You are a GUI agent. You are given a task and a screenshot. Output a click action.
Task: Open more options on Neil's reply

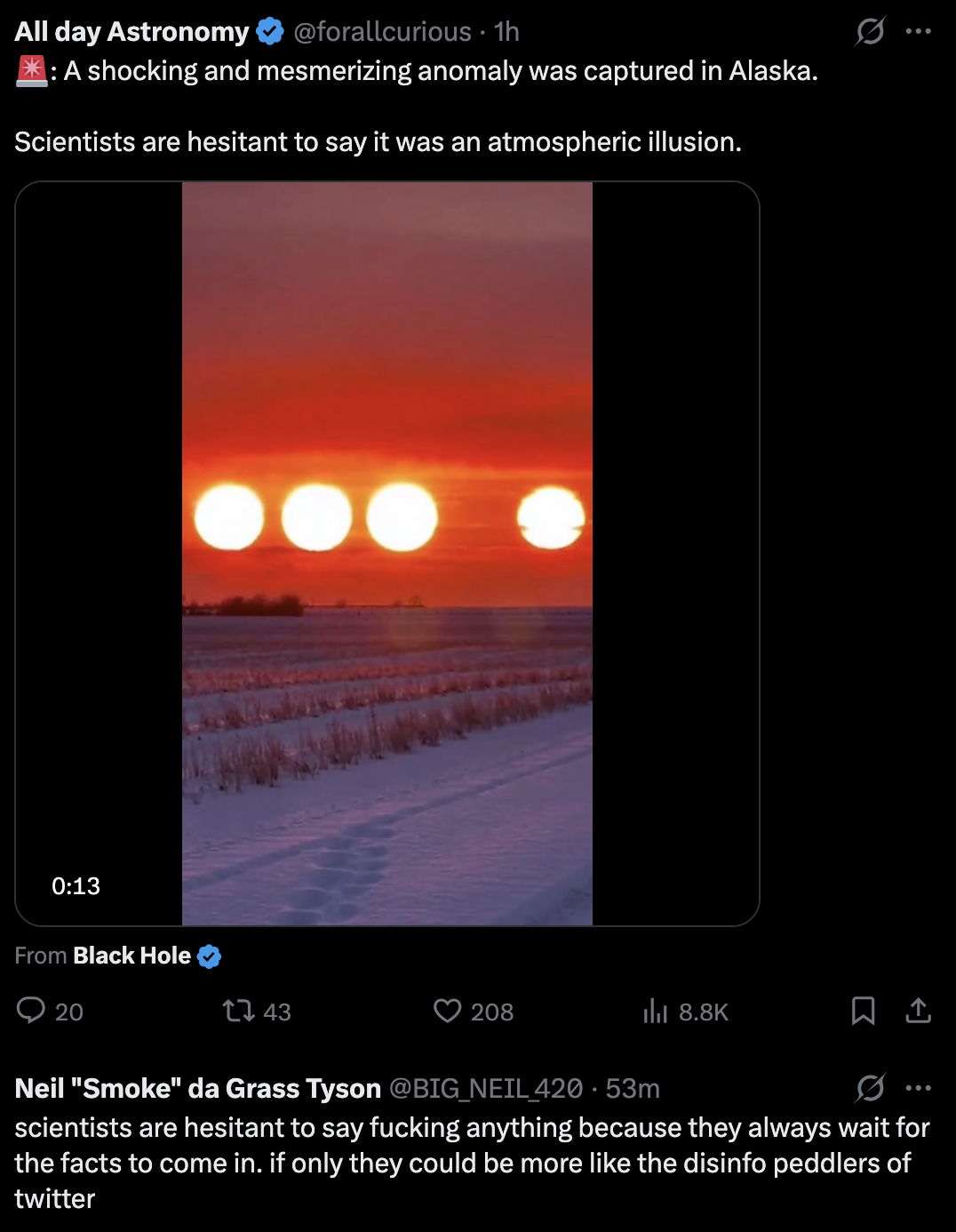[x=918, y=1088]
